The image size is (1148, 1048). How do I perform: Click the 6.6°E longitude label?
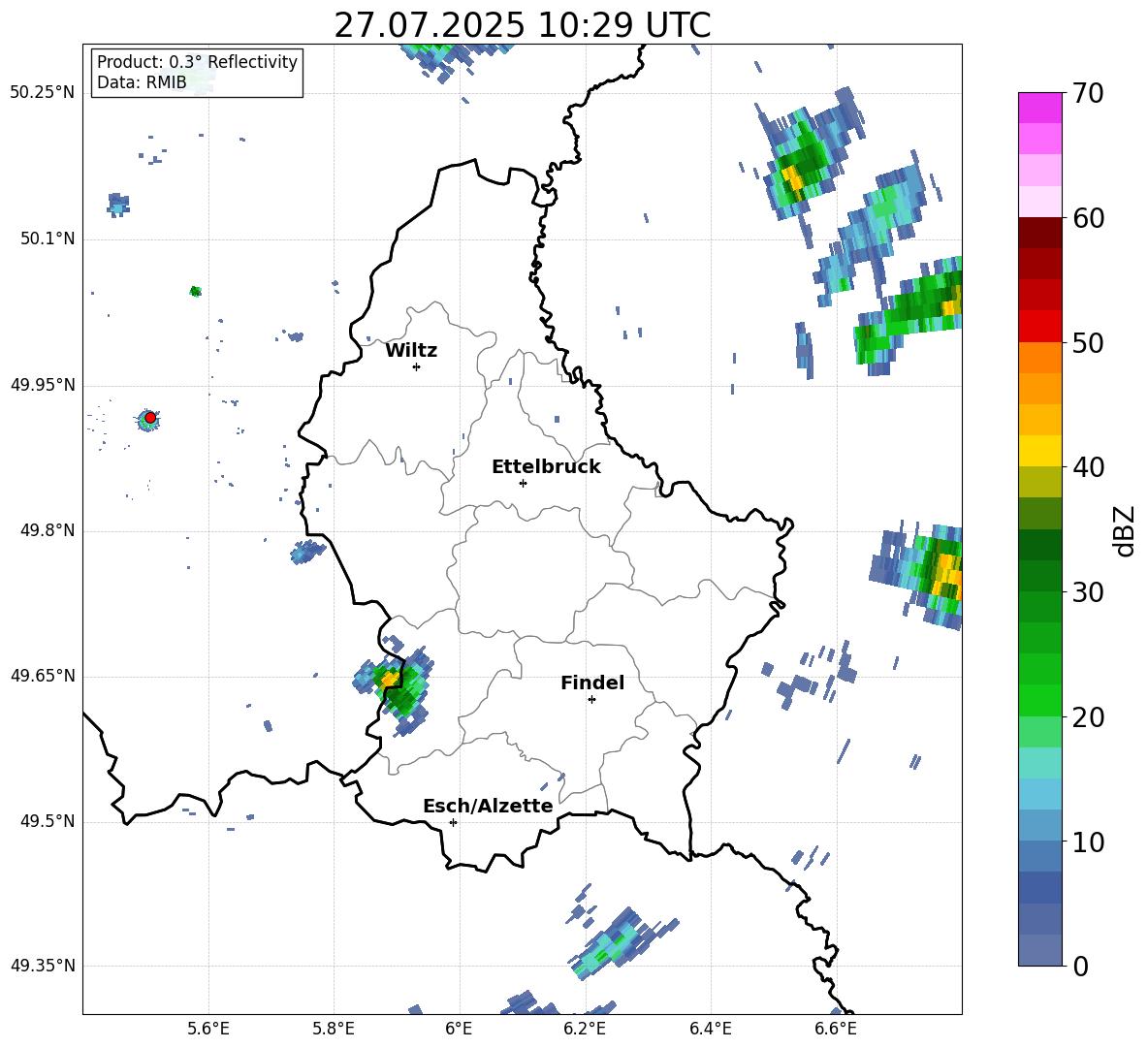[836, 1029]
